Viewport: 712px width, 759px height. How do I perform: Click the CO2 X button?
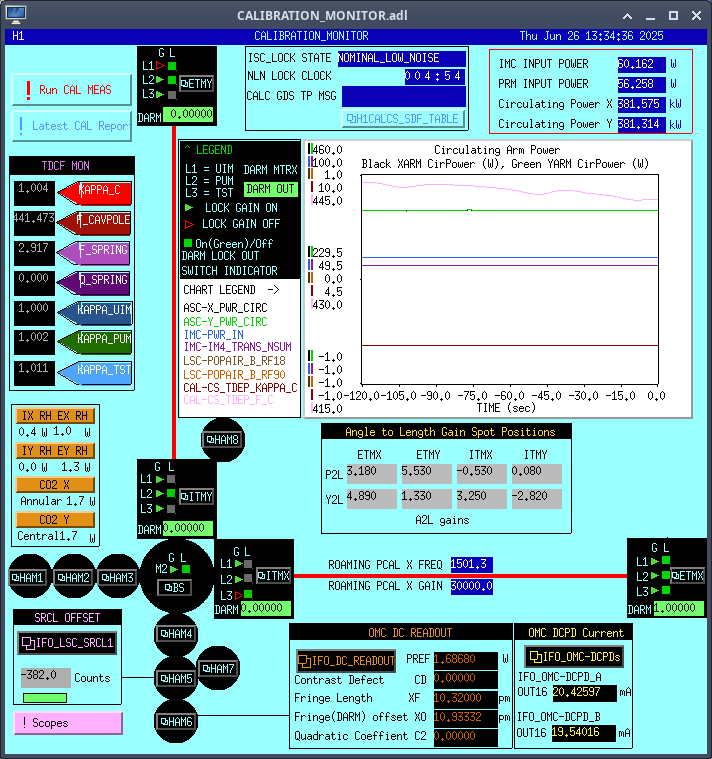click(x=55, y=485)
